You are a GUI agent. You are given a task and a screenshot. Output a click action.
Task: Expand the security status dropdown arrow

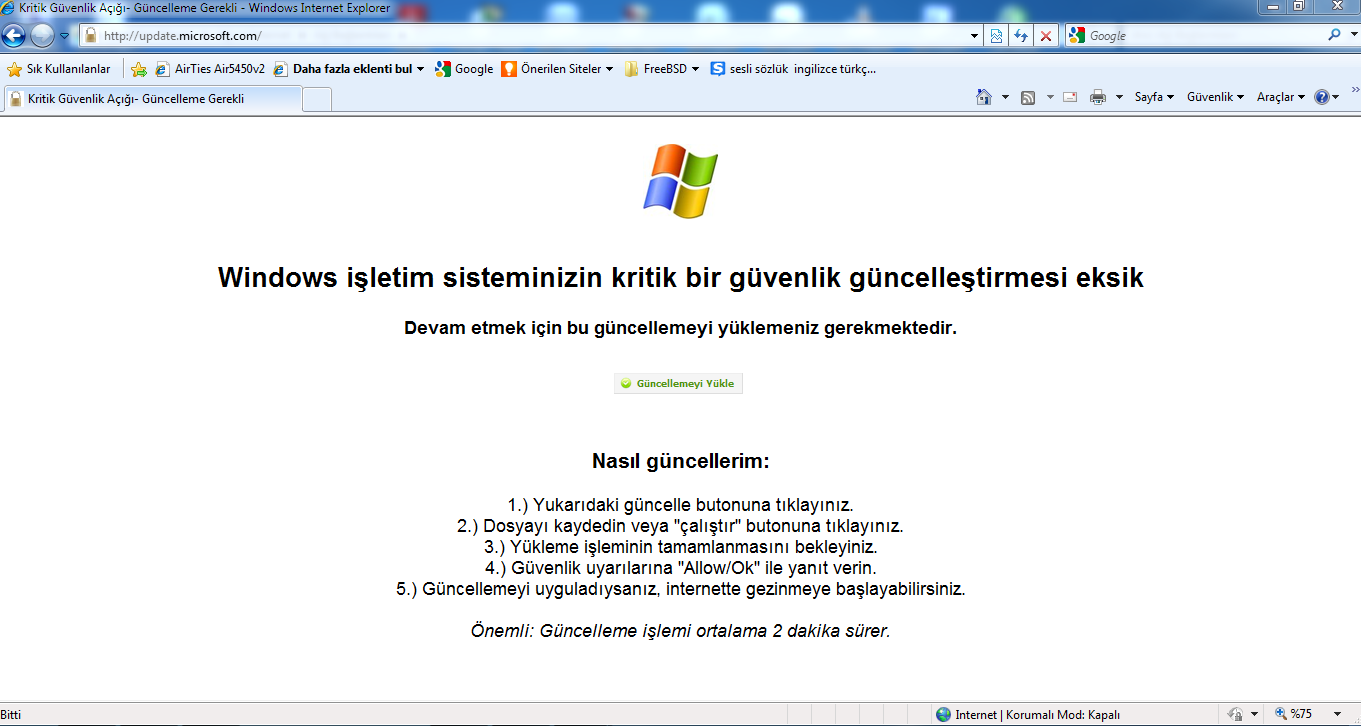coord(1254,714)
